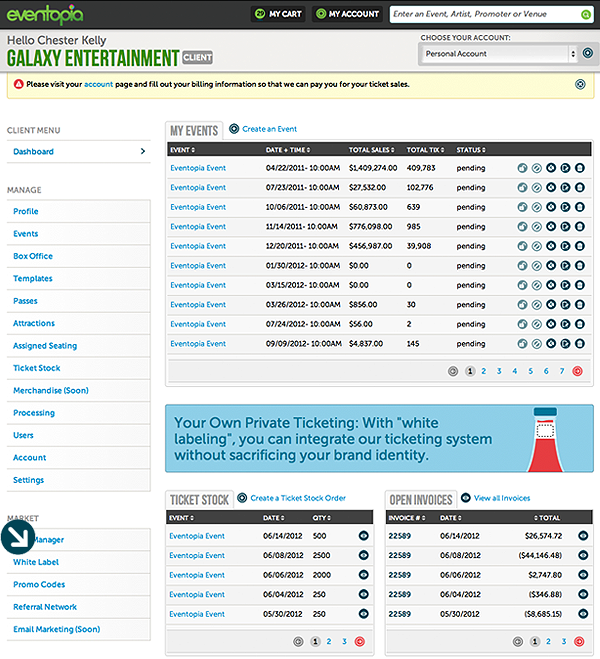Viewport: 600px width, 659px height.
Task: Sort My Events by the EVENT column
Action: pos(182,150)
